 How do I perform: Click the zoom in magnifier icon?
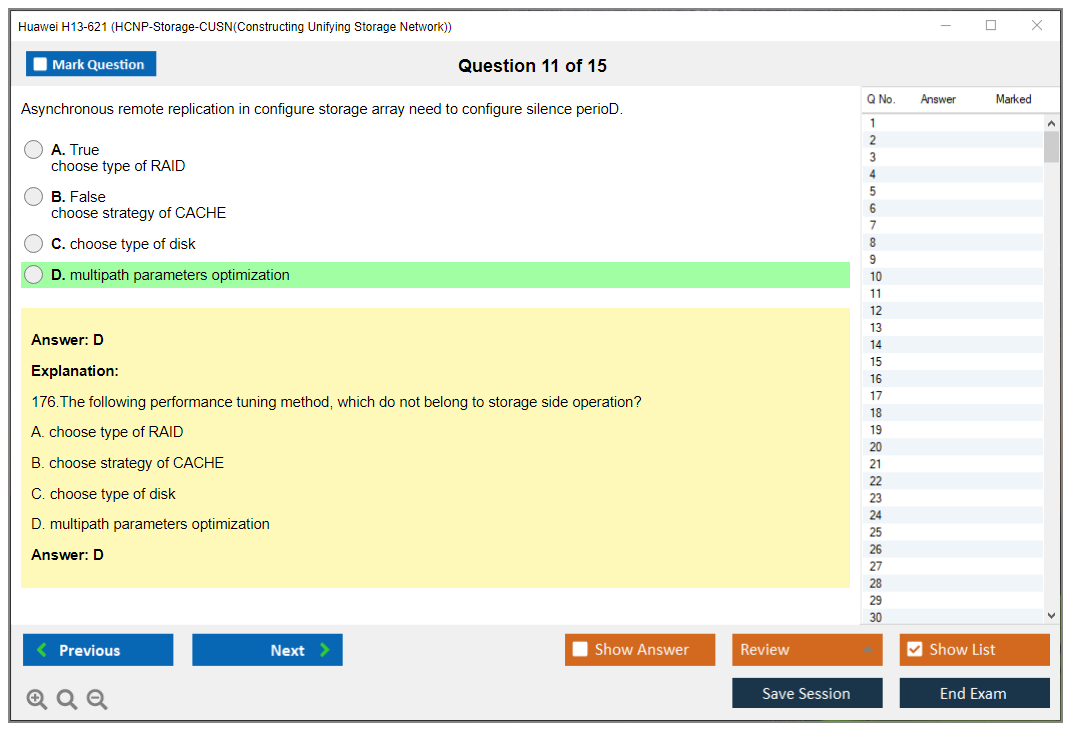(37, 700)
